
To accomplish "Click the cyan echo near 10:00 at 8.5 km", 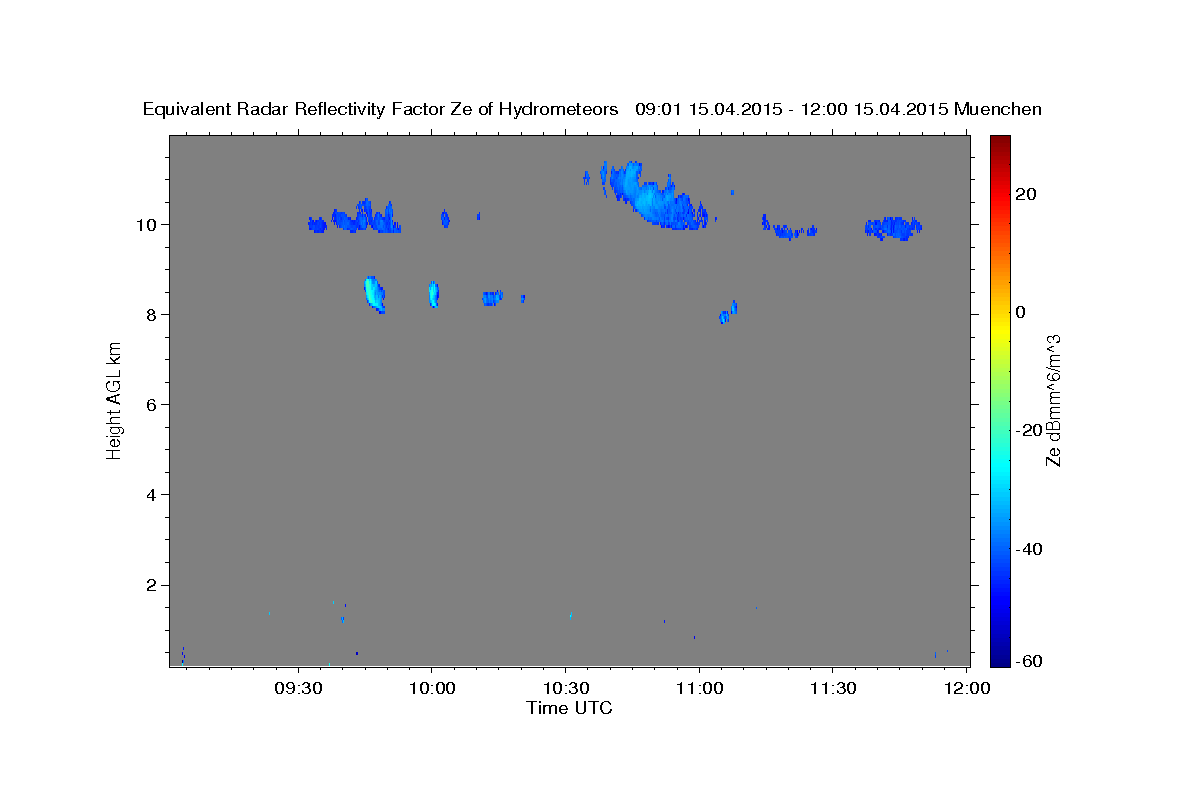I will (x=434, y=293).
